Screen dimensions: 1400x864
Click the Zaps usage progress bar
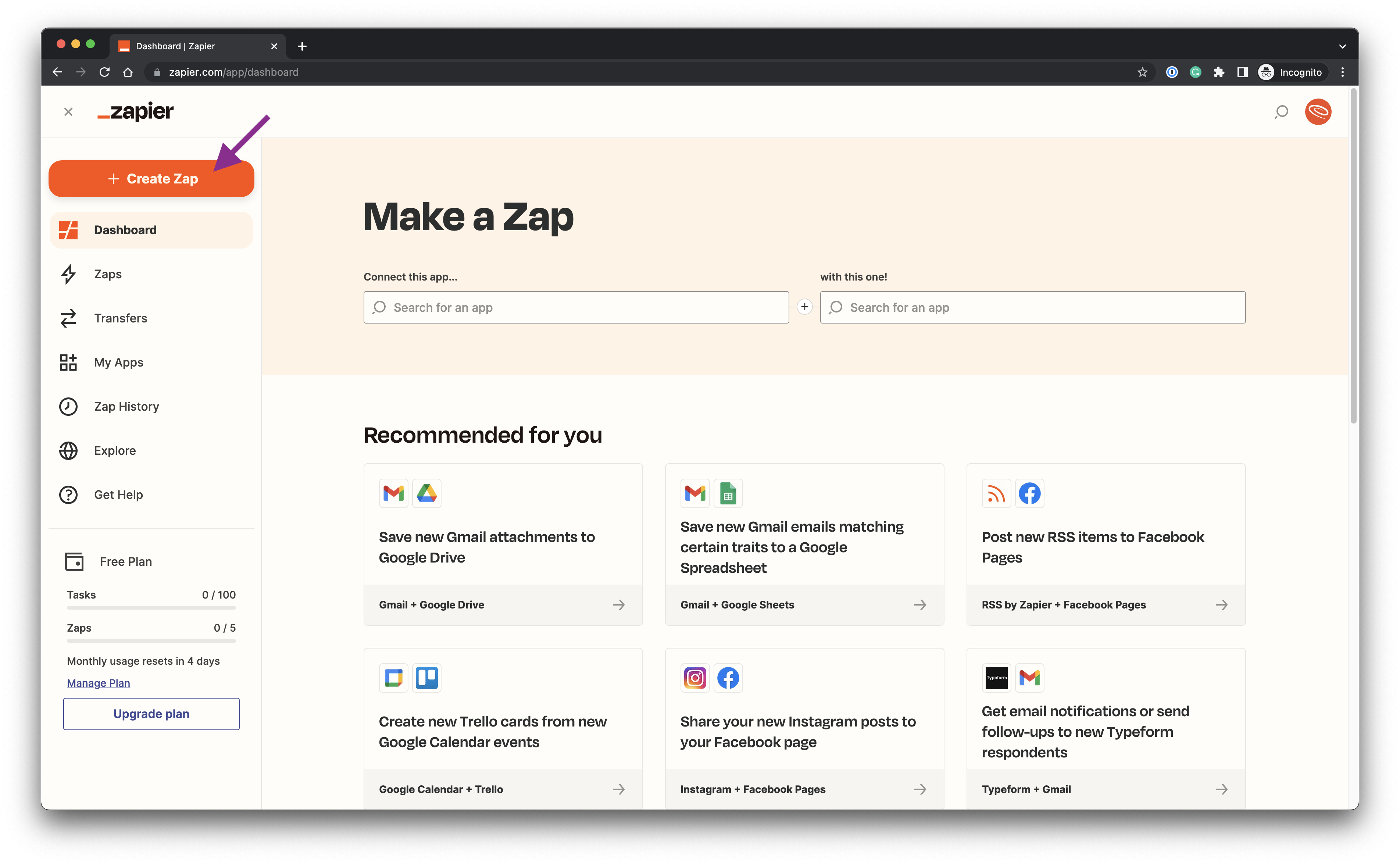pos(151,641)
